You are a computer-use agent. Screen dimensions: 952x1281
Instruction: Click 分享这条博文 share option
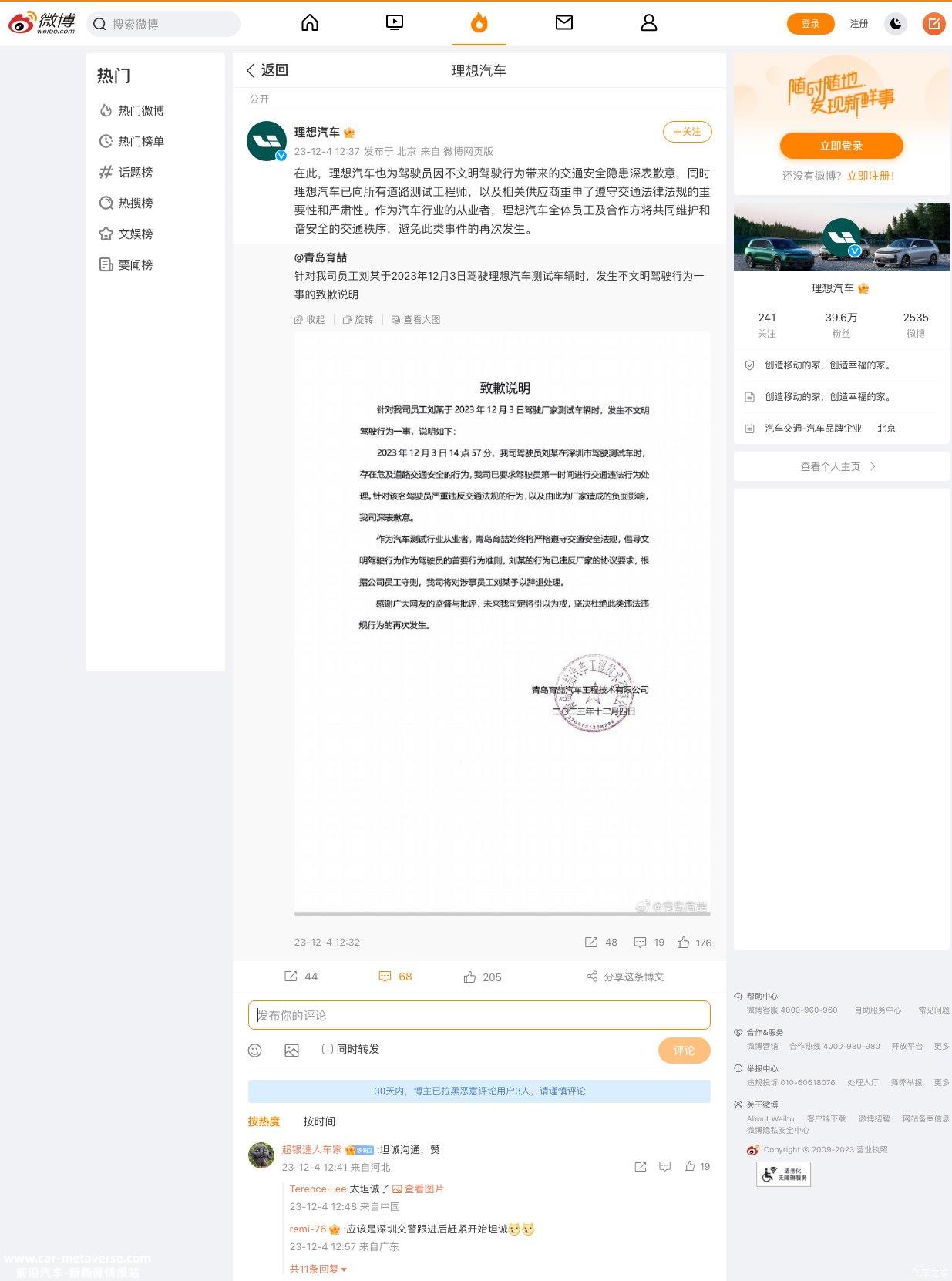pyautogui.click(x=625, y=977)
